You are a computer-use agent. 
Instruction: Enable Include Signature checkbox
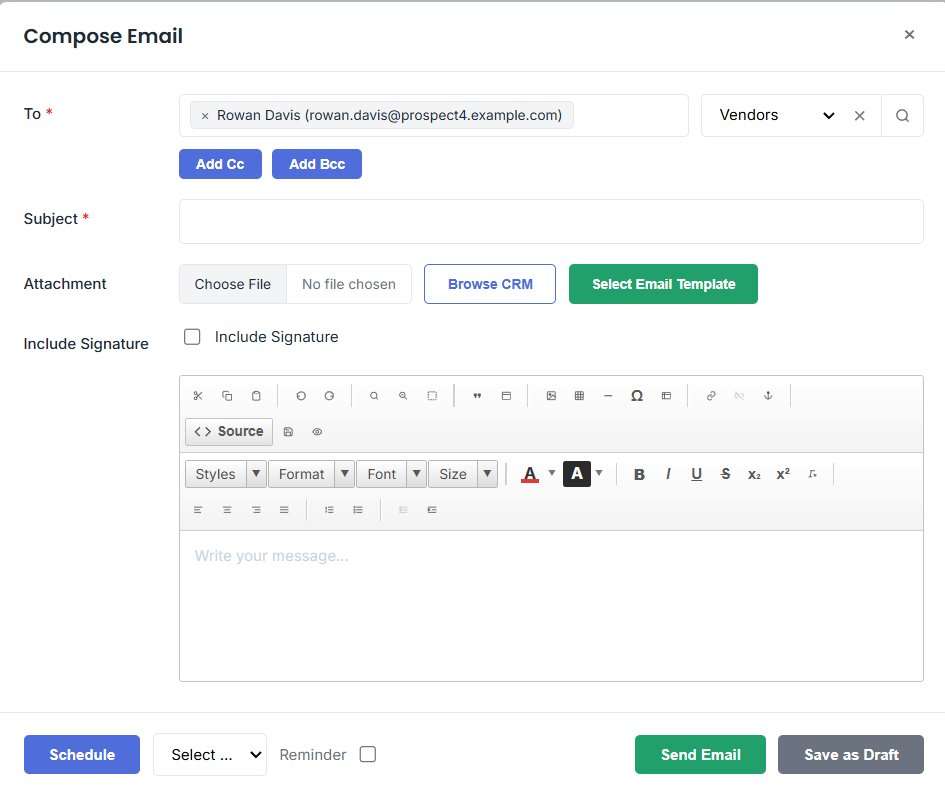(x=192, y=337)
